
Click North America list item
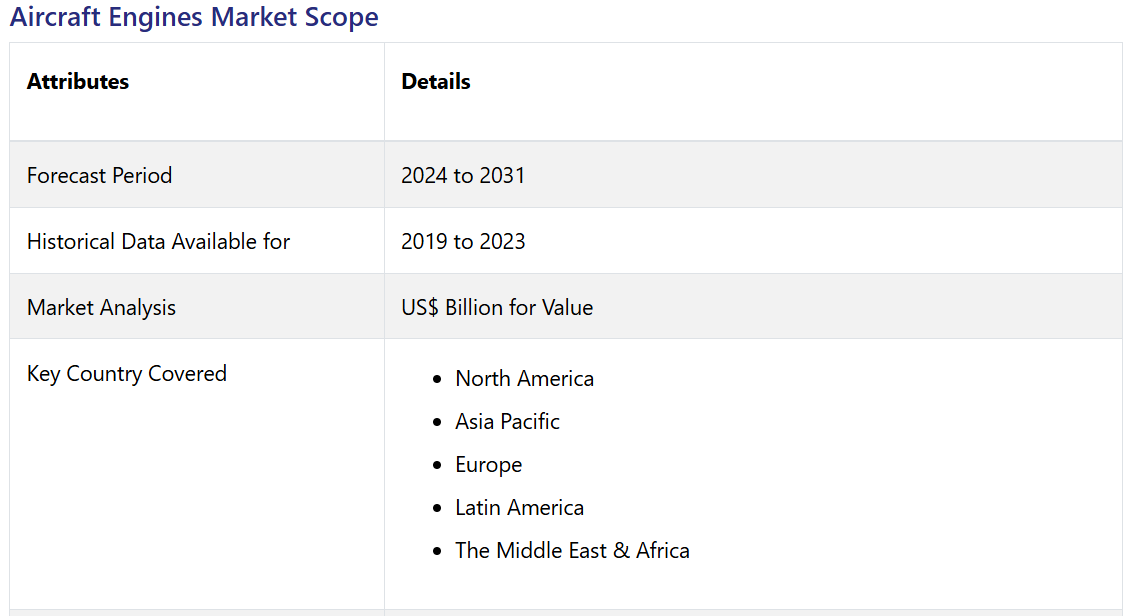coord(524,378)
